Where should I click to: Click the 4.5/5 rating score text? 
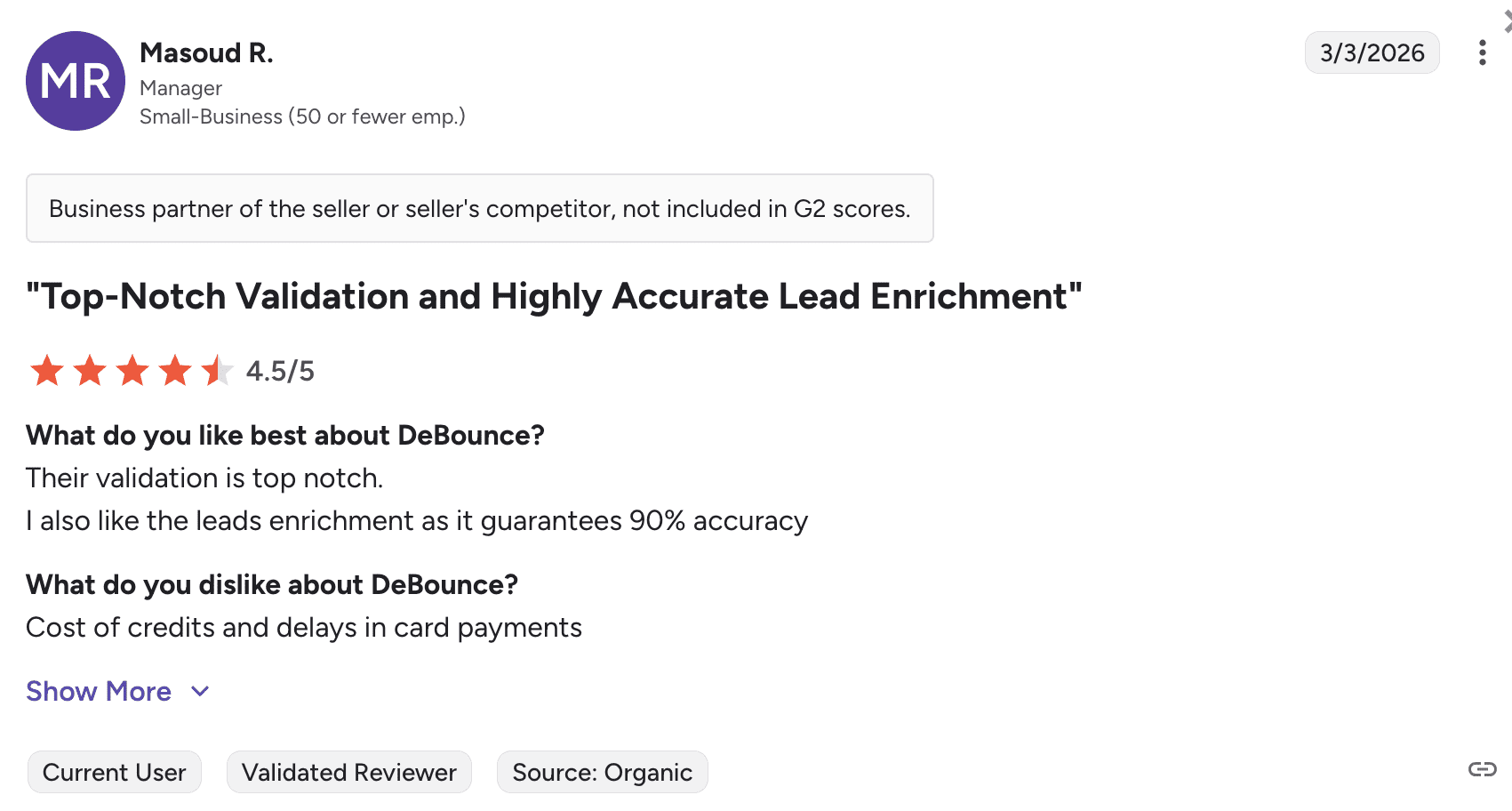pos(280,371)
